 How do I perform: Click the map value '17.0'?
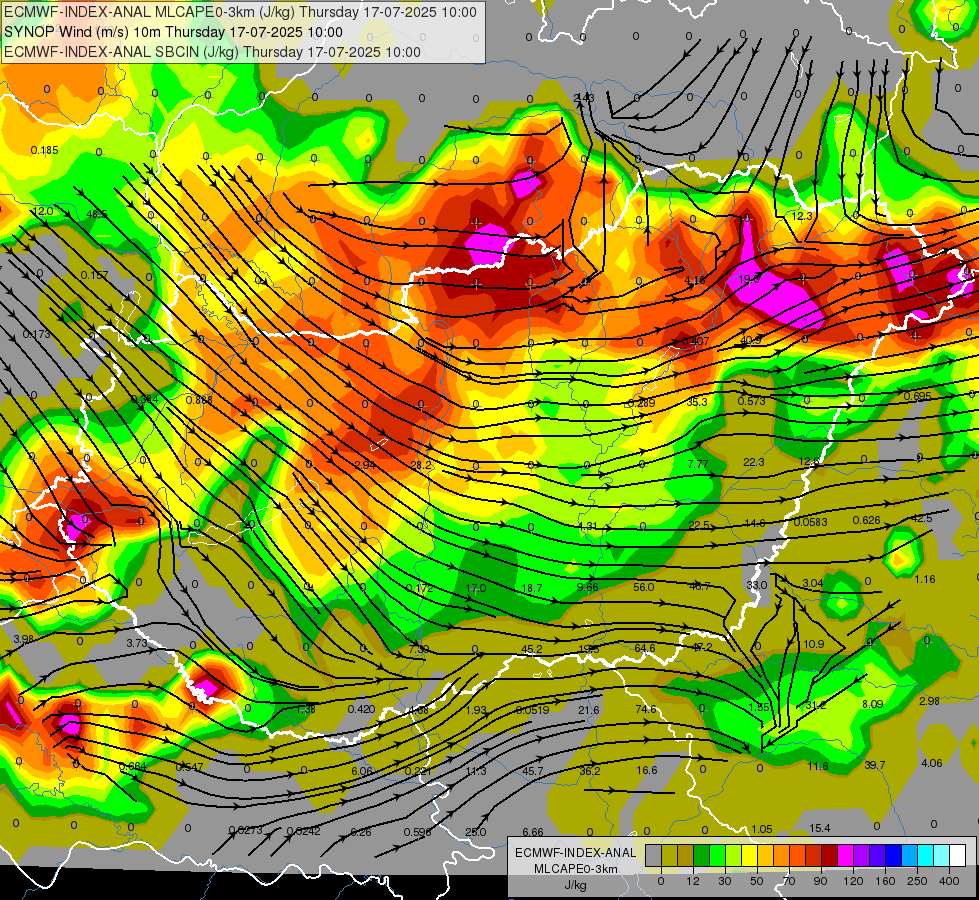(476, 588)
